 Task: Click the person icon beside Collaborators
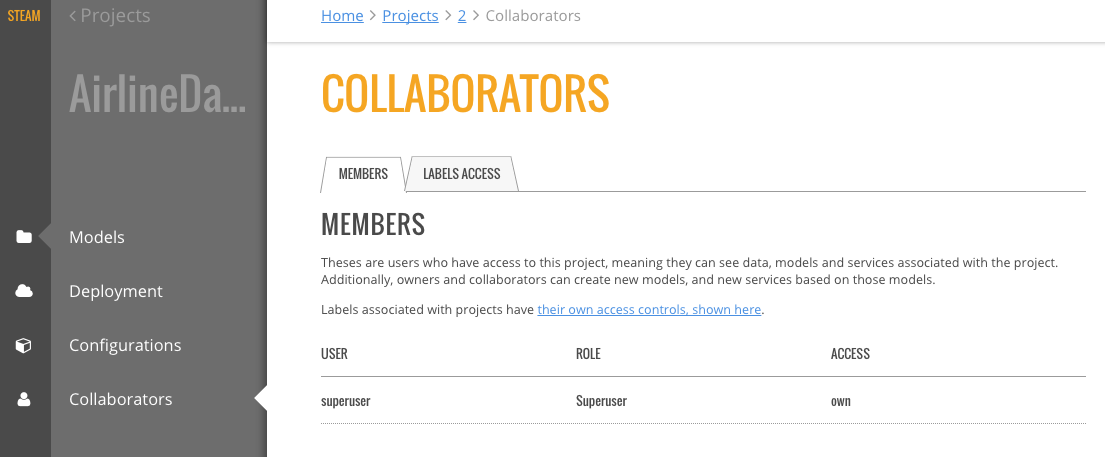(24, 400)
